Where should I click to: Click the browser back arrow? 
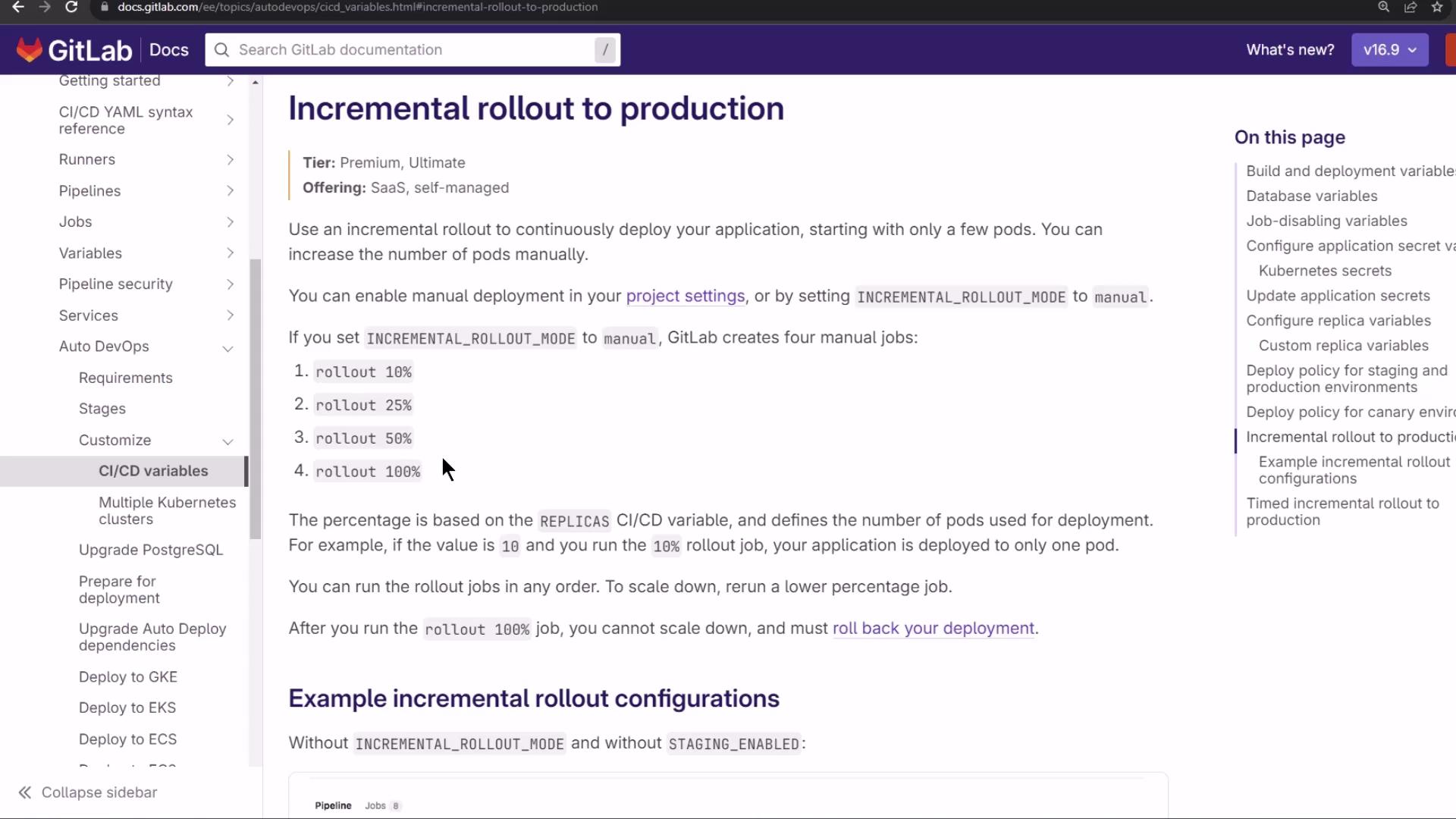coord(18,8)
